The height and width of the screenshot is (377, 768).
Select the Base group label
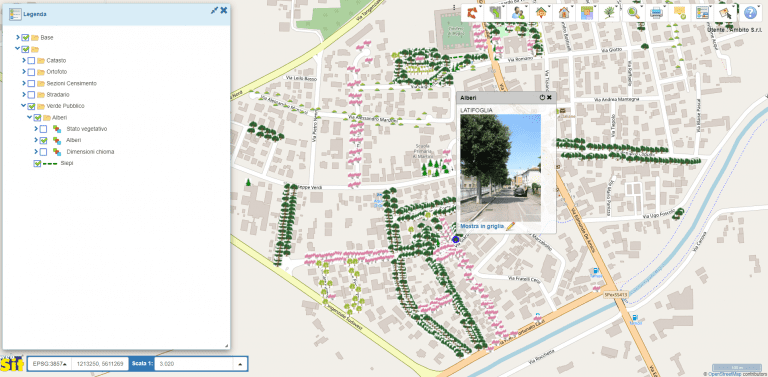point(47,37)
